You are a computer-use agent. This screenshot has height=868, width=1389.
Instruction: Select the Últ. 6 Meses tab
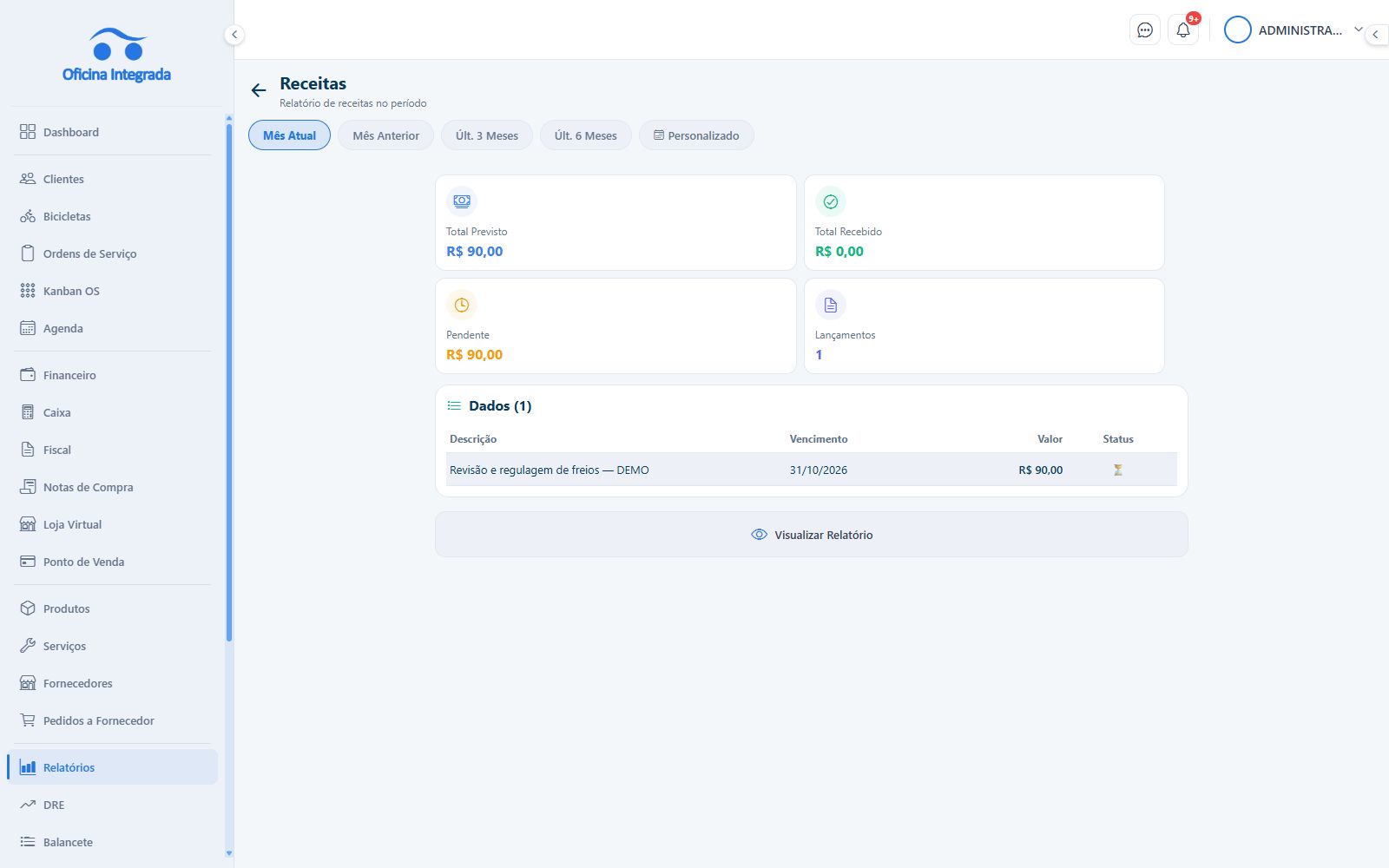[586, 135]
